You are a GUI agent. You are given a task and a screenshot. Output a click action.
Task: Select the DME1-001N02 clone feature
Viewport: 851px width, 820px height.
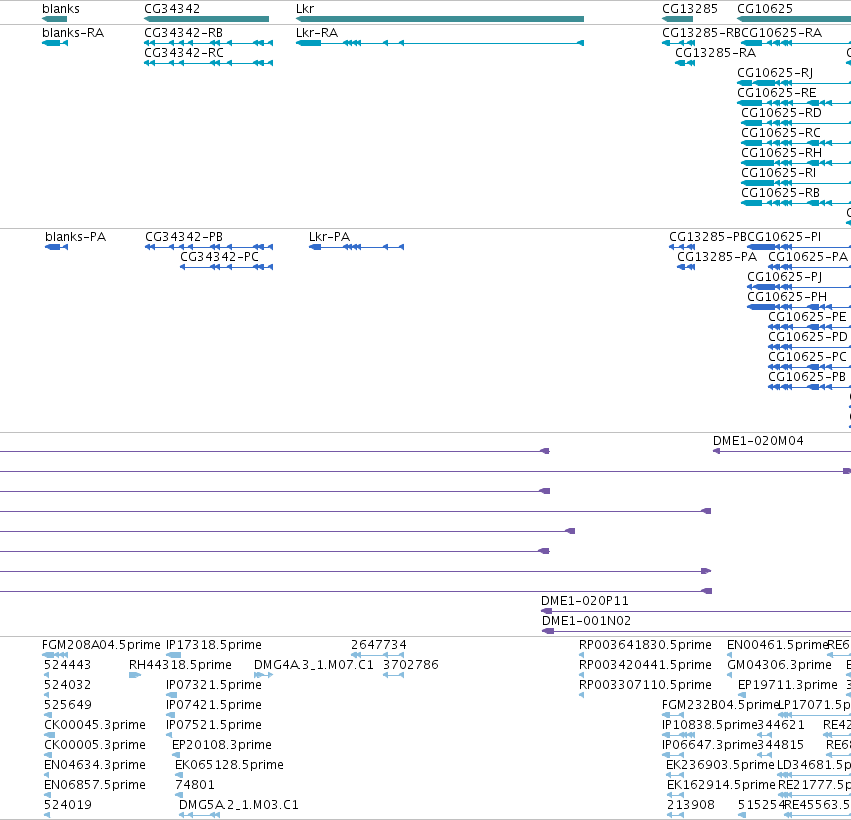[696, 631]
